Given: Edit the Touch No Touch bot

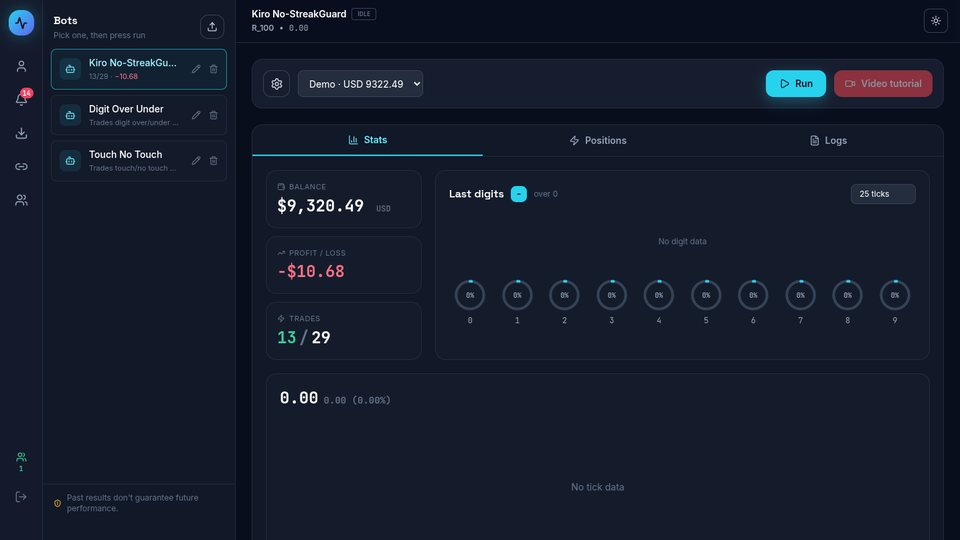Looking at the screenshot, I should 196,160.
